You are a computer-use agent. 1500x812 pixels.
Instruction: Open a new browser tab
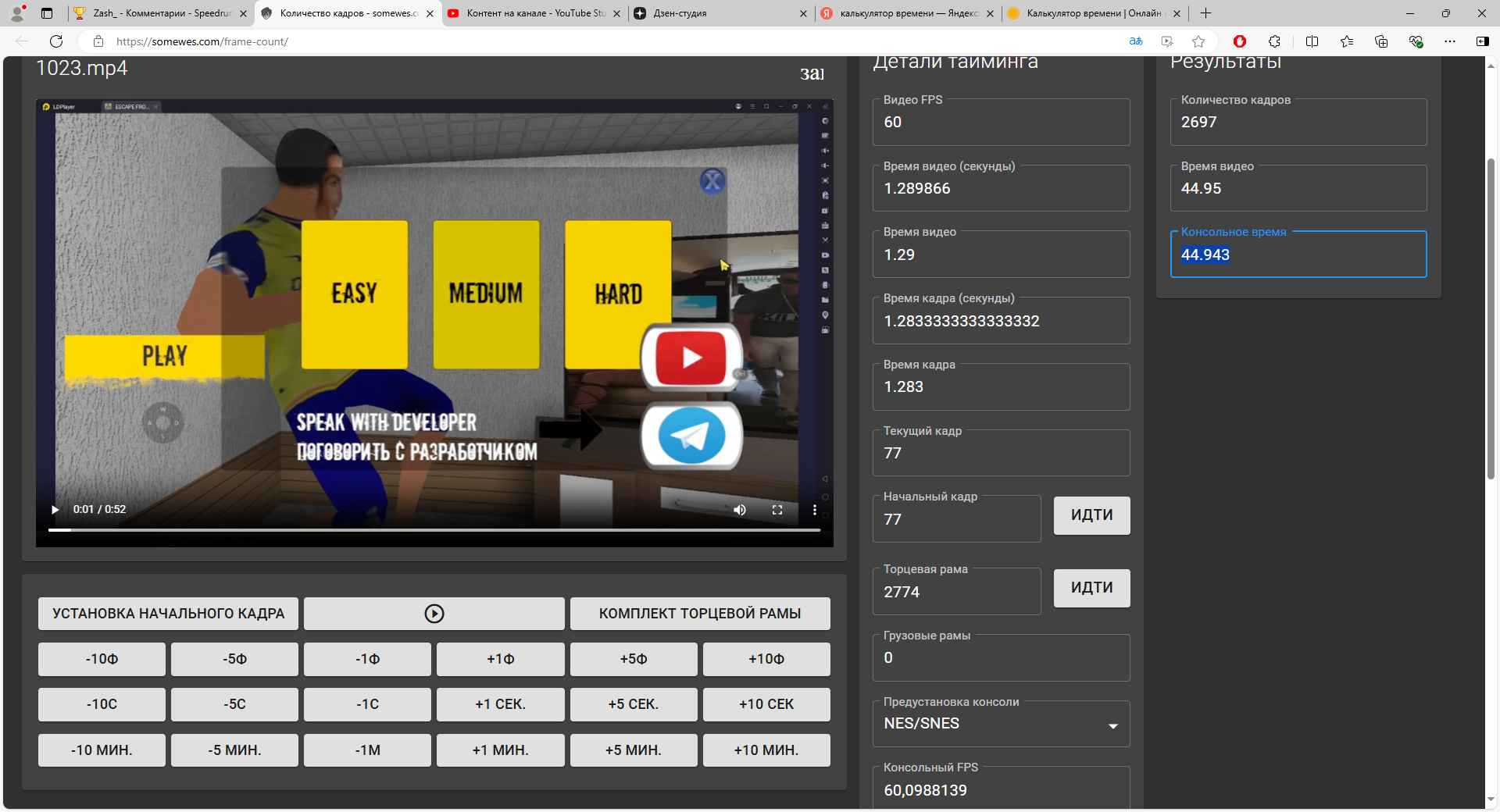coord(1206,13)
